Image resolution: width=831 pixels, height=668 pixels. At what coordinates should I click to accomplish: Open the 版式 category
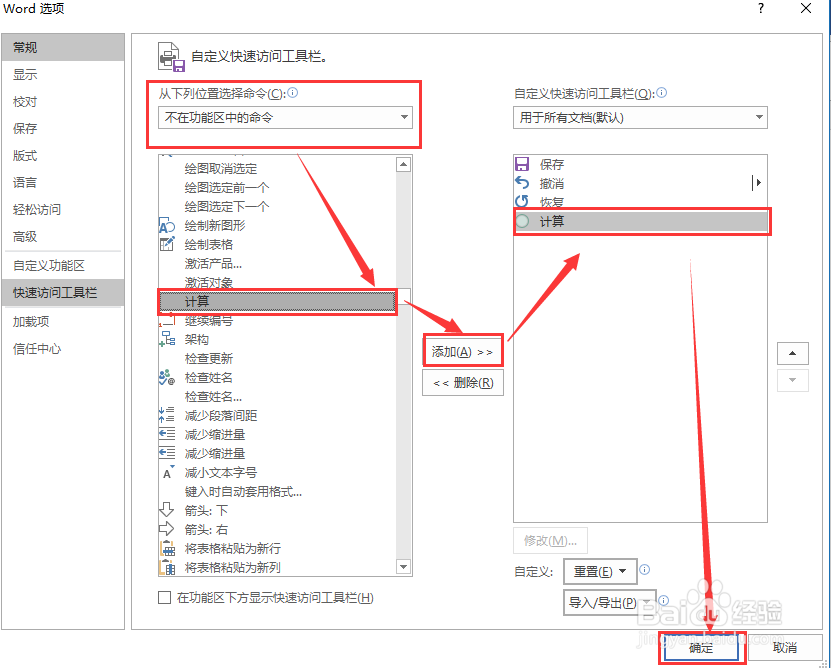(x=63, y=155)
